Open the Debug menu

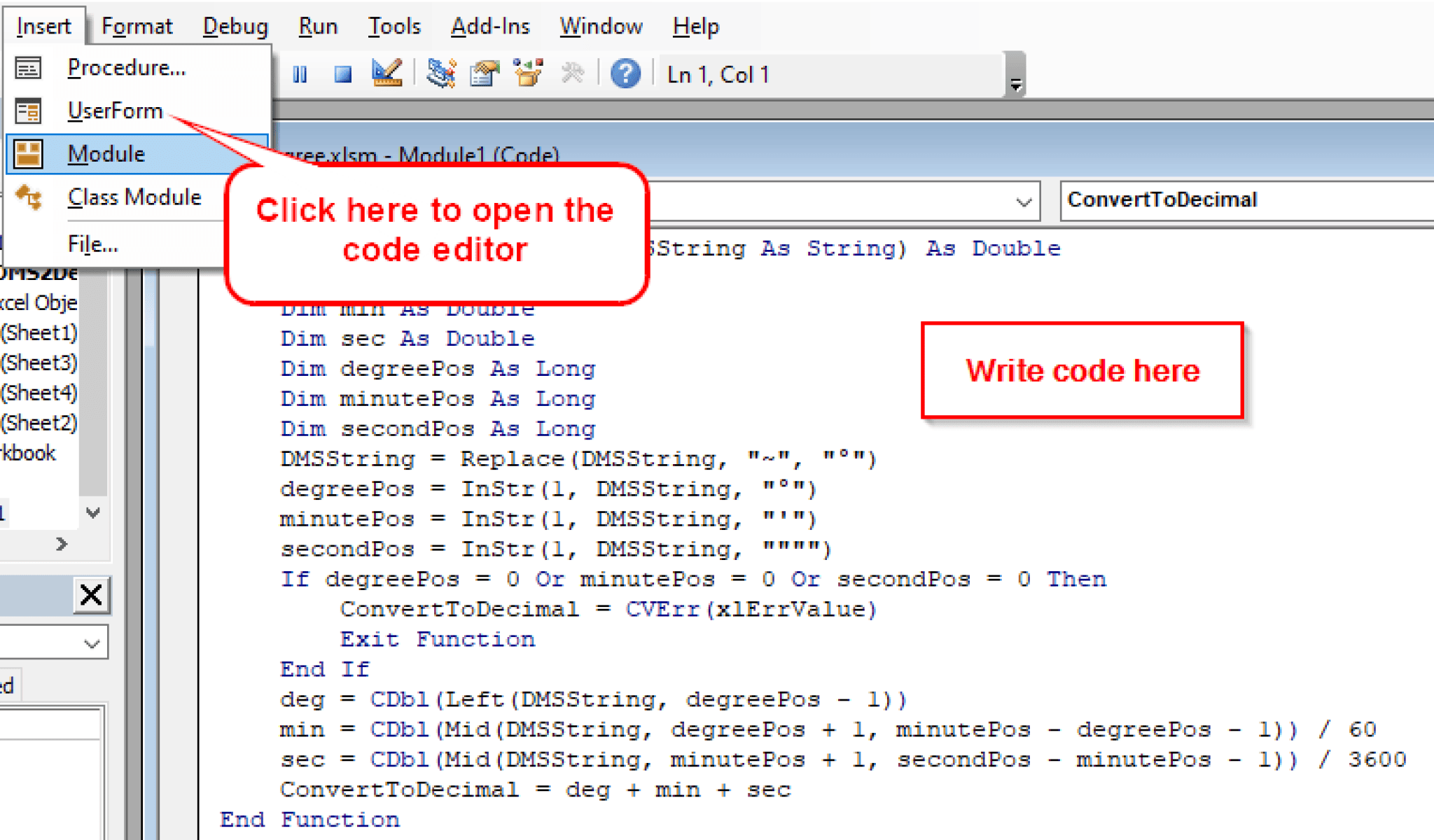point(235,27)
